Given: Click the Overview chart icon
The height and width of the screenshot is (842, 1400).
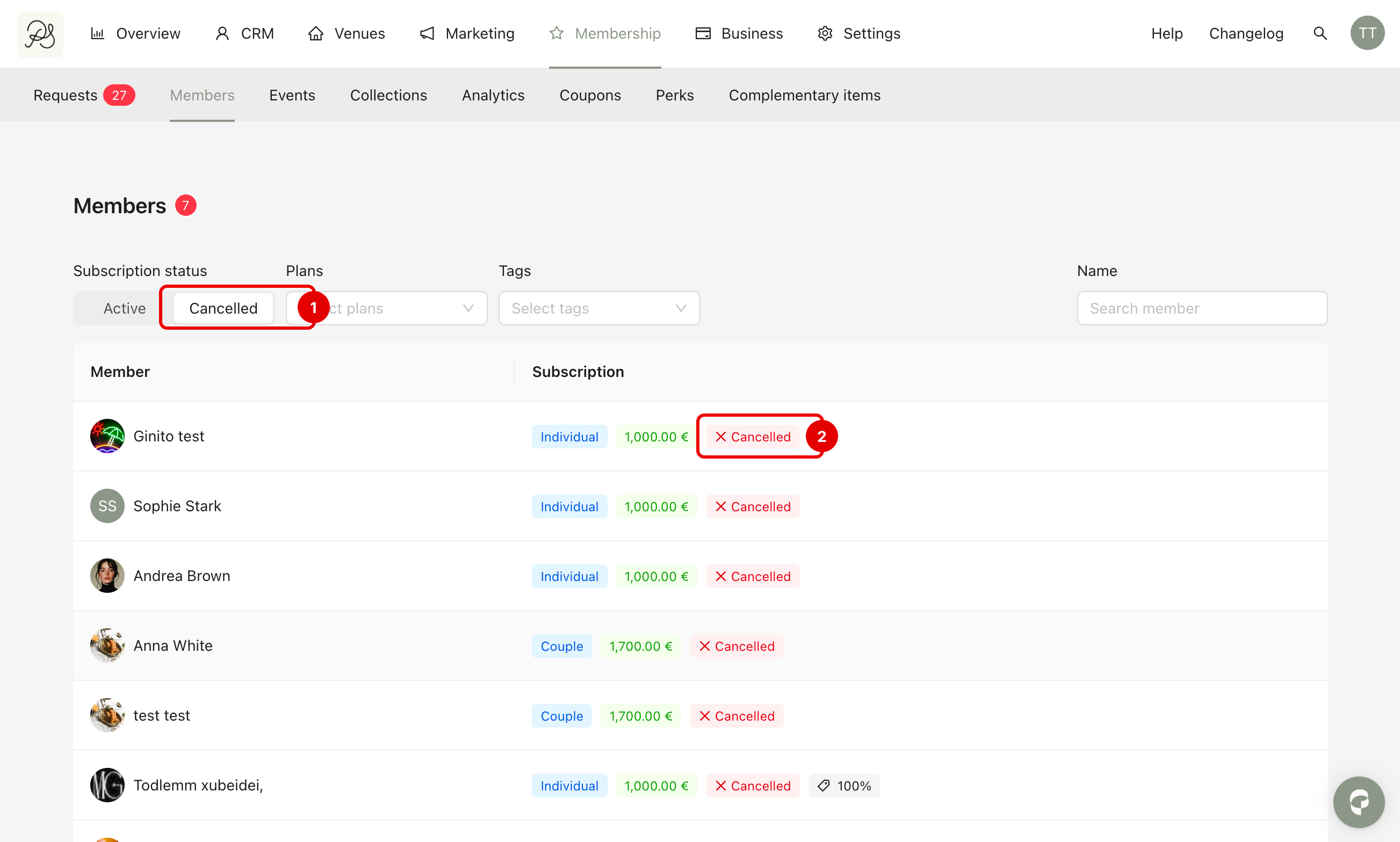Looking at the screenshot, I should 98,33.
